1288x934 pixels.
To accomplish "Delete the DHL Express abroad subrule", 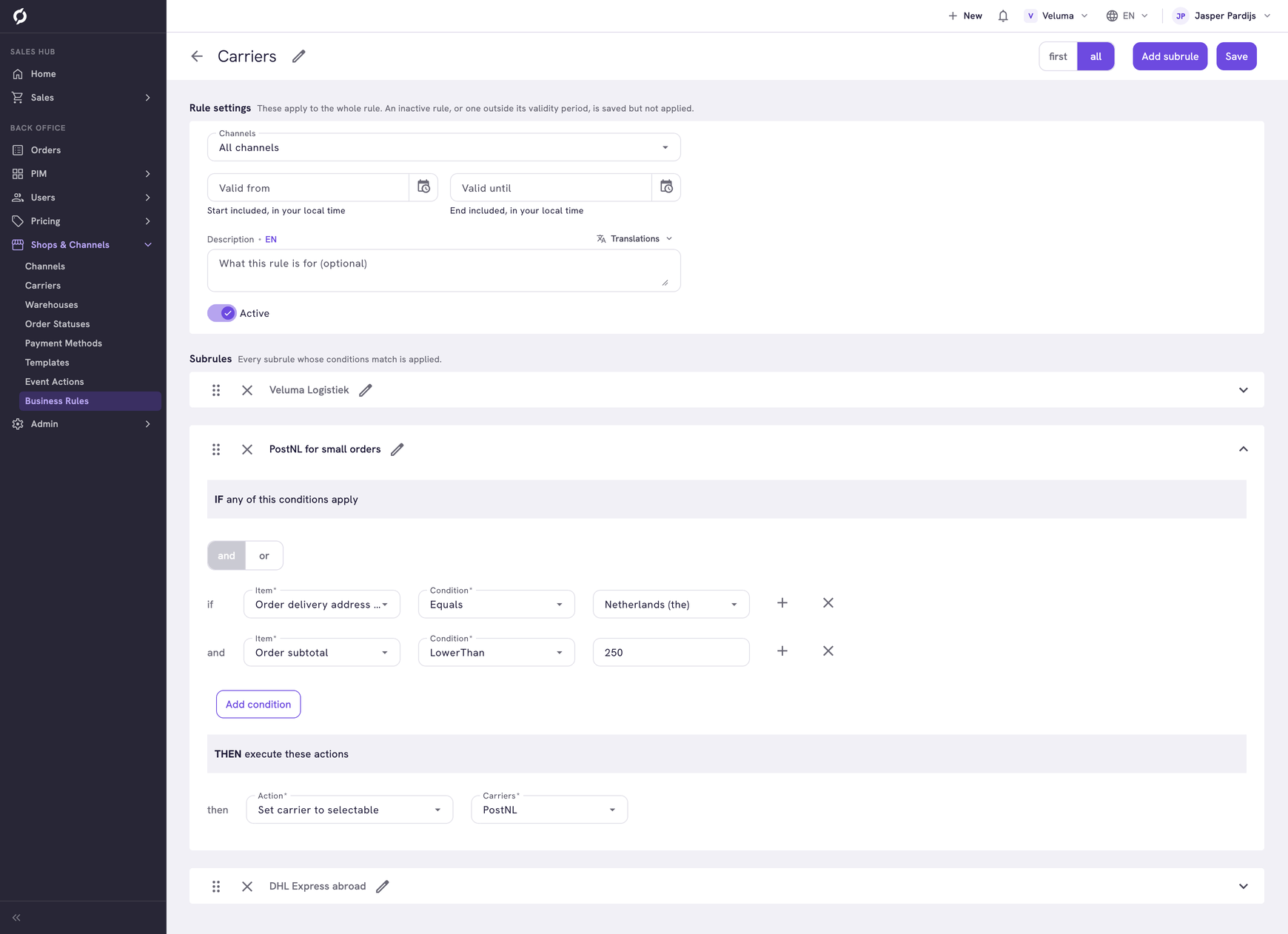I will tap(247, 887).
